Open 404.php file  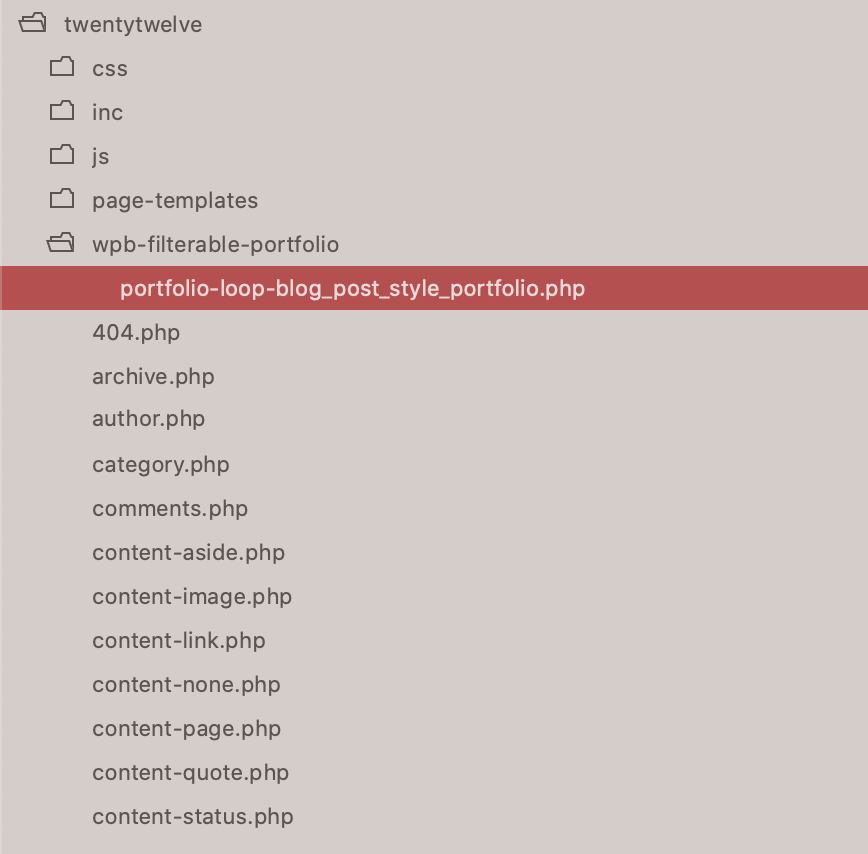[136, 333]
